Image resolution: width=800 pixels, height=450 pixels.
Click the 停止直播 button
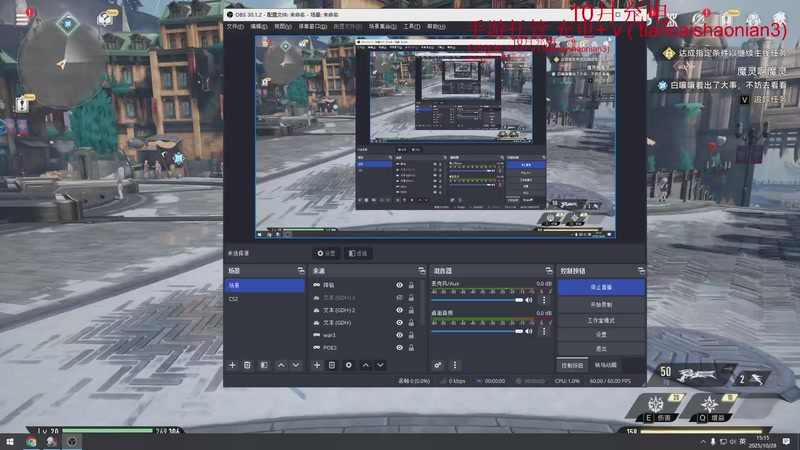pyautogui.click(x=601, y=287)
